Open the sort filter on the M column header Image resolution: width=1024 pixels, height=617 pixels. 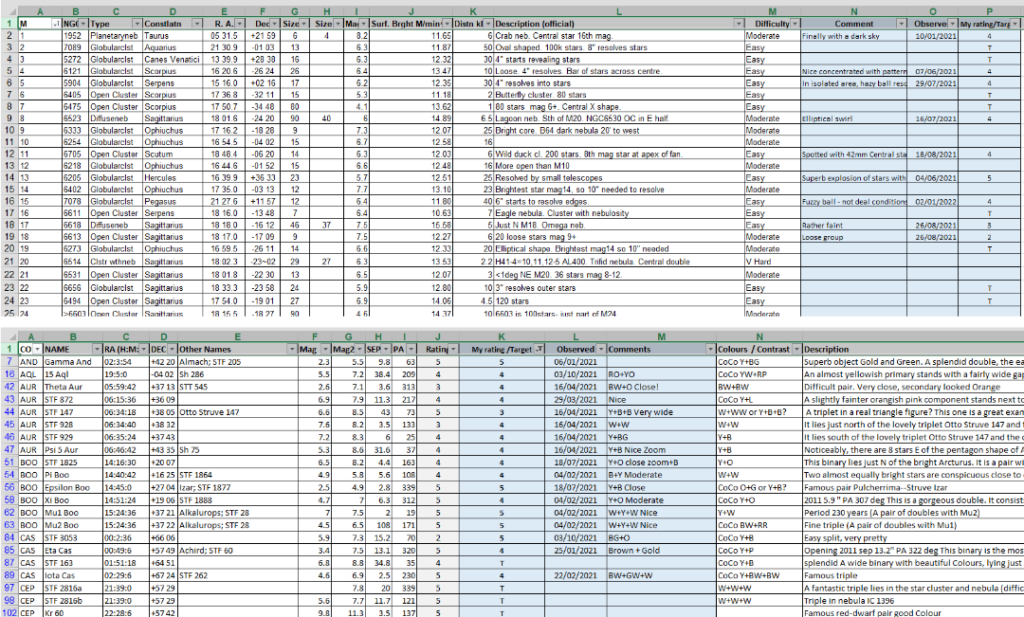click(56, 24)
